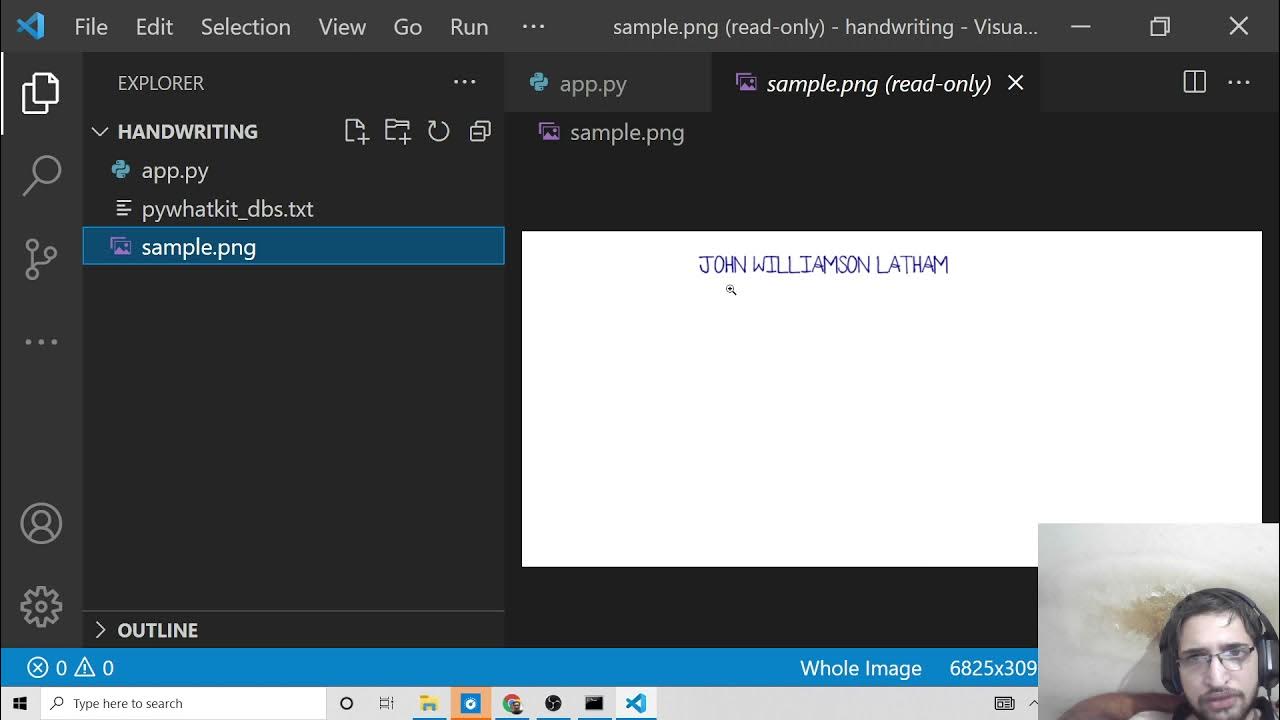
Task: Open the Manage gear settings menu
Action: pyautogui.click(x=41, y=606)
